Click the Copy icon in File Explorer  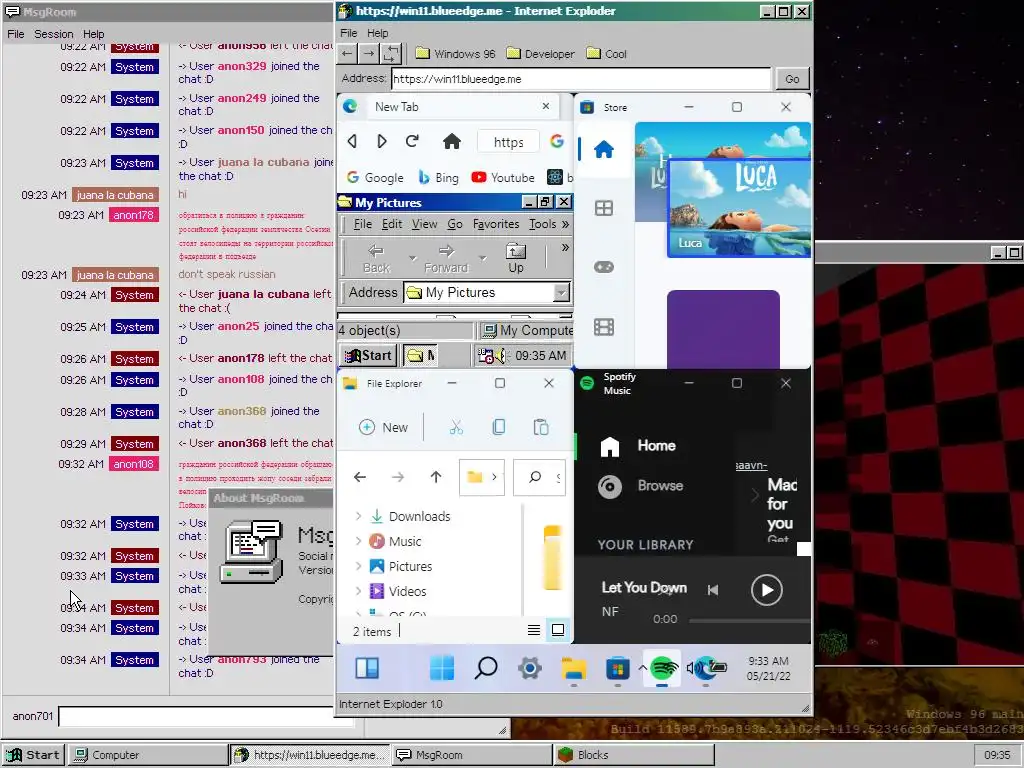coord(498,427)
